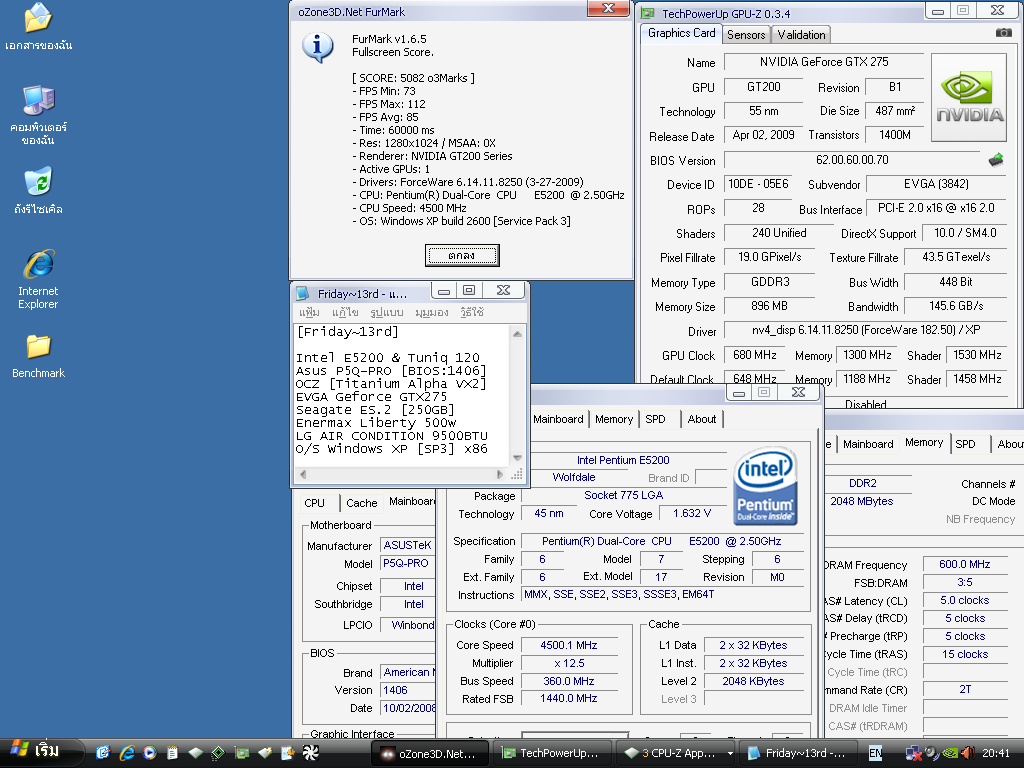Click Internet Explorer in Quick Launch bar

127,753
